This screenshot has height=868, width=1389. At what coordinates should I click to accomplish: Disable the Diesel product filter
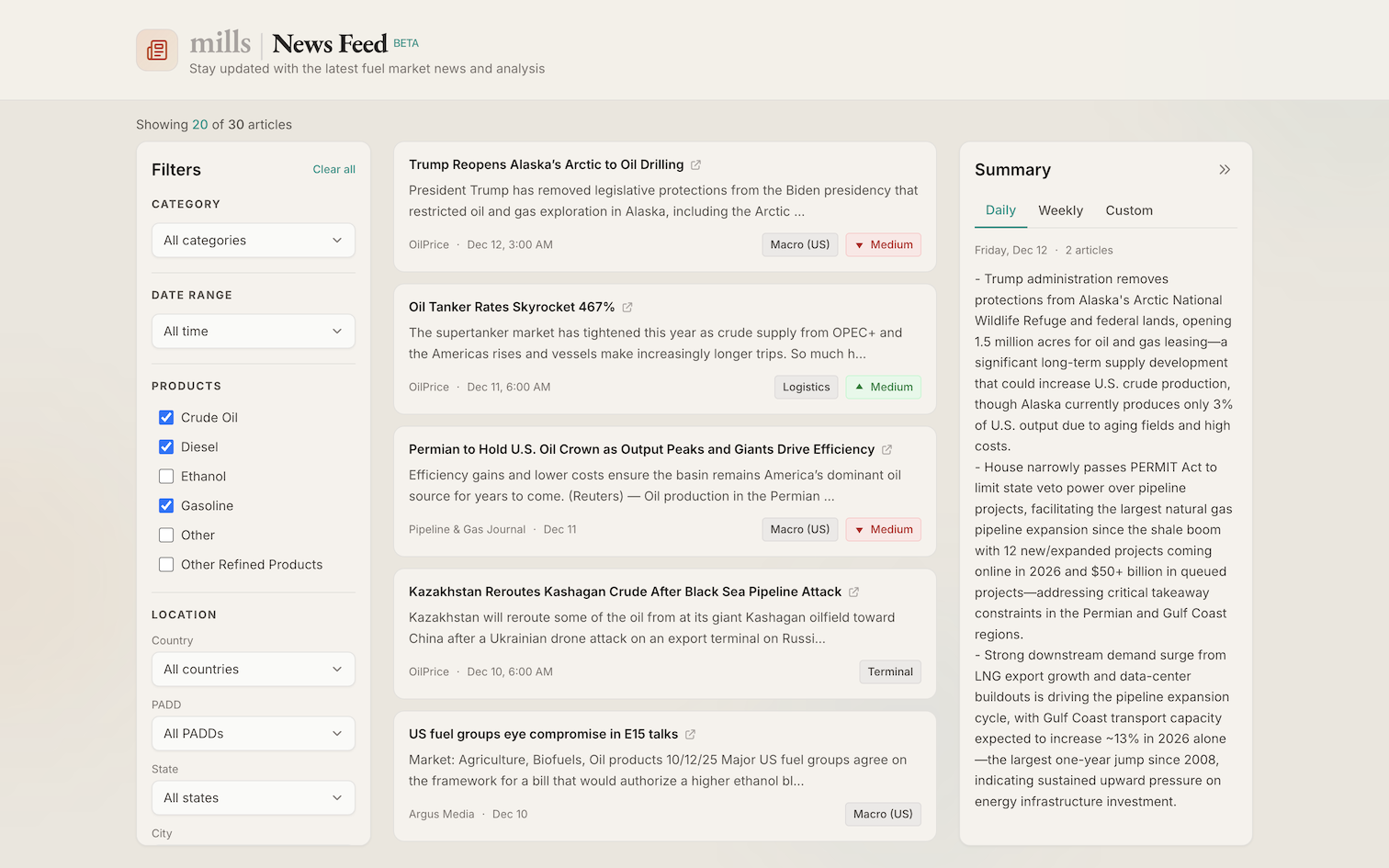[x=166, y=446]
